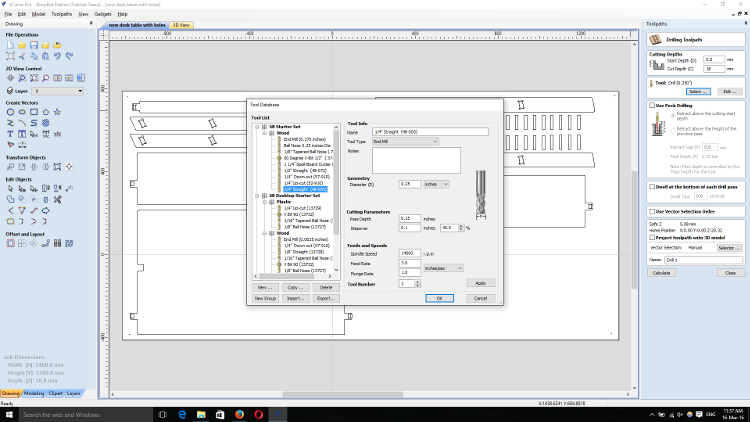Click the Chrome icon in the taskbar
Viewport: 750px width, 422px height.
240,414
